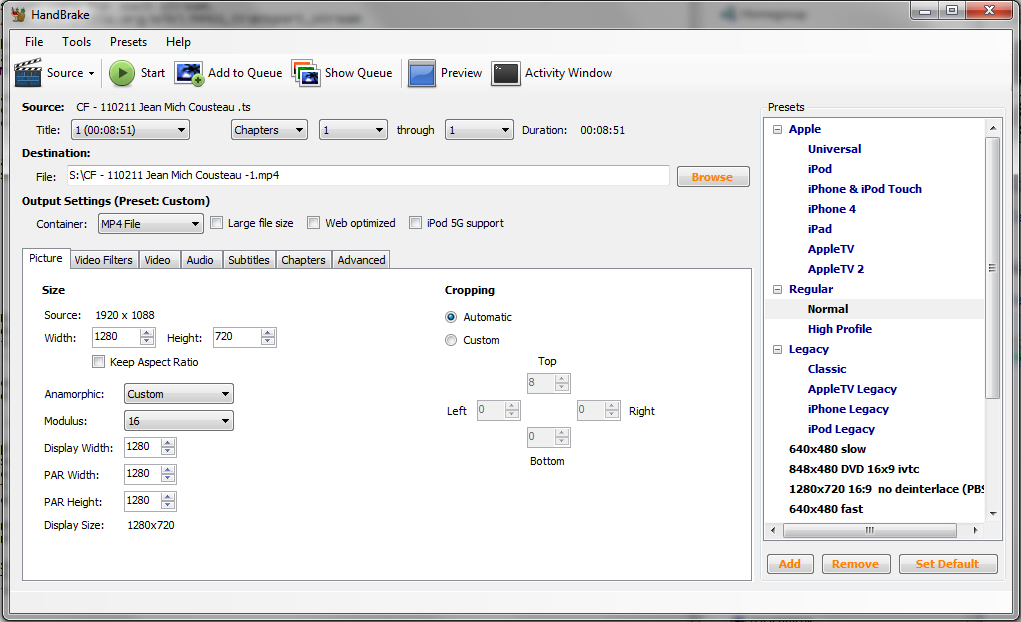Select the 848x480 DVD 16x9 ivtc preset

(x=854, y=469)
